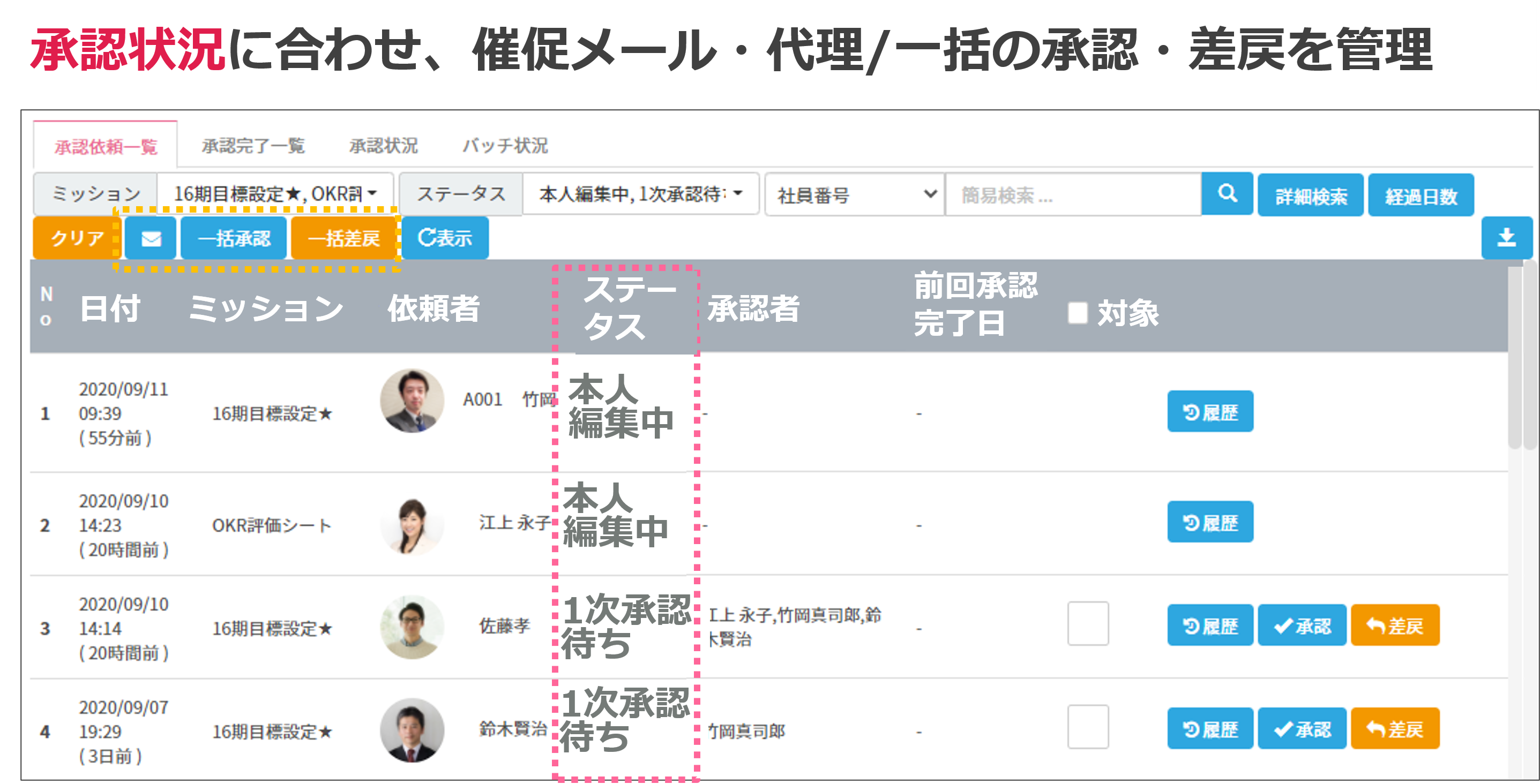Check the 対象 checkbox for 佐藤孝 row
Image resolution: width=1540 pixels, height=784 pixels.
(x=1087, y=624)
